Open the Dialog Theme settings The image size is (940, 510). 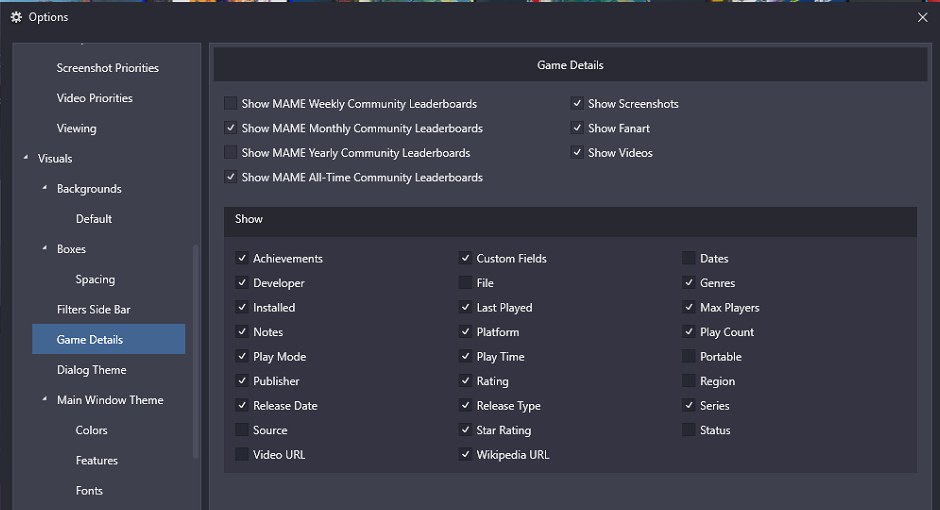[92, 370]
